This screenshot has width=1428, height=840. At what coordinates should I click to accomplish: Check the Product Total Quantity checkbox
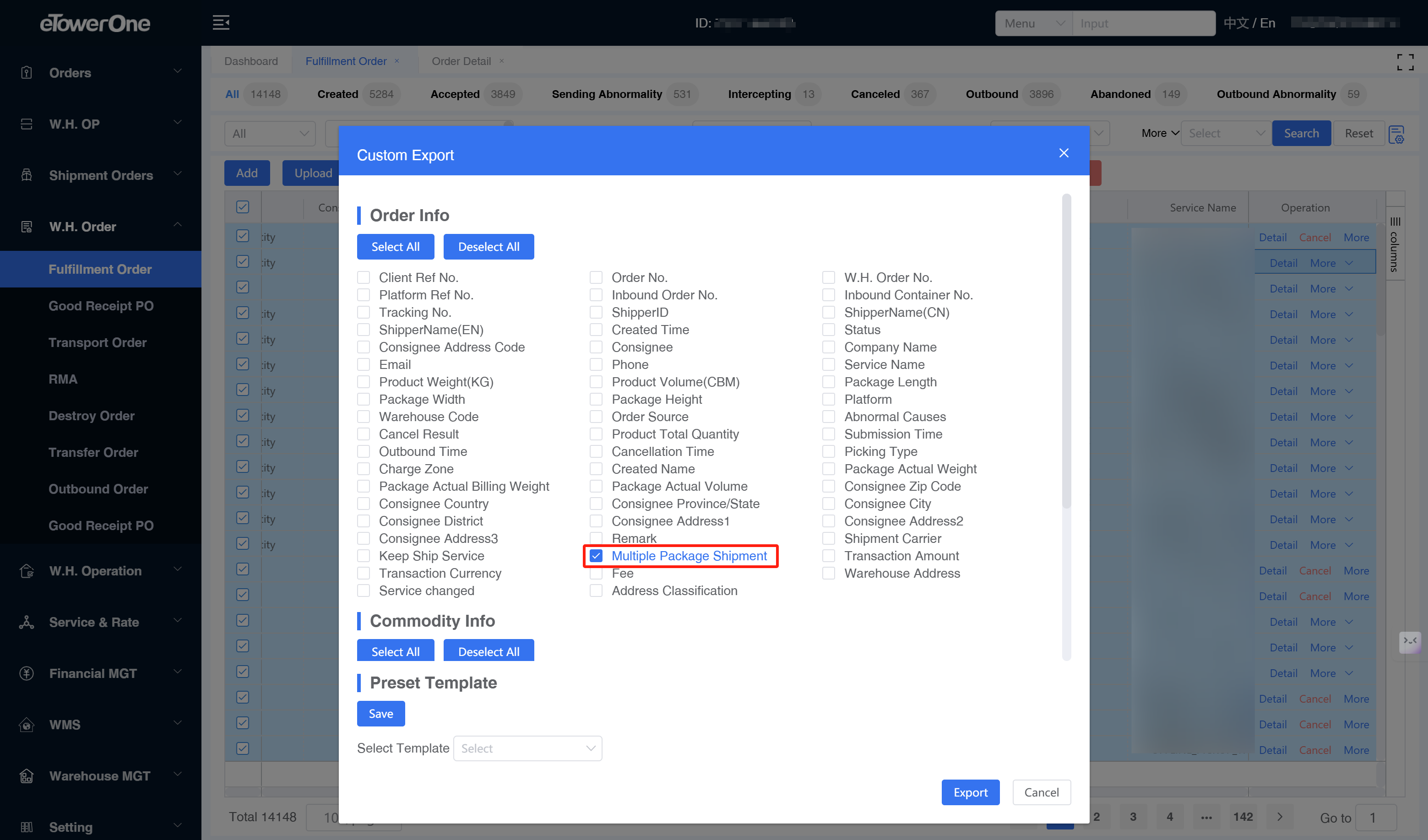[596, 434]
